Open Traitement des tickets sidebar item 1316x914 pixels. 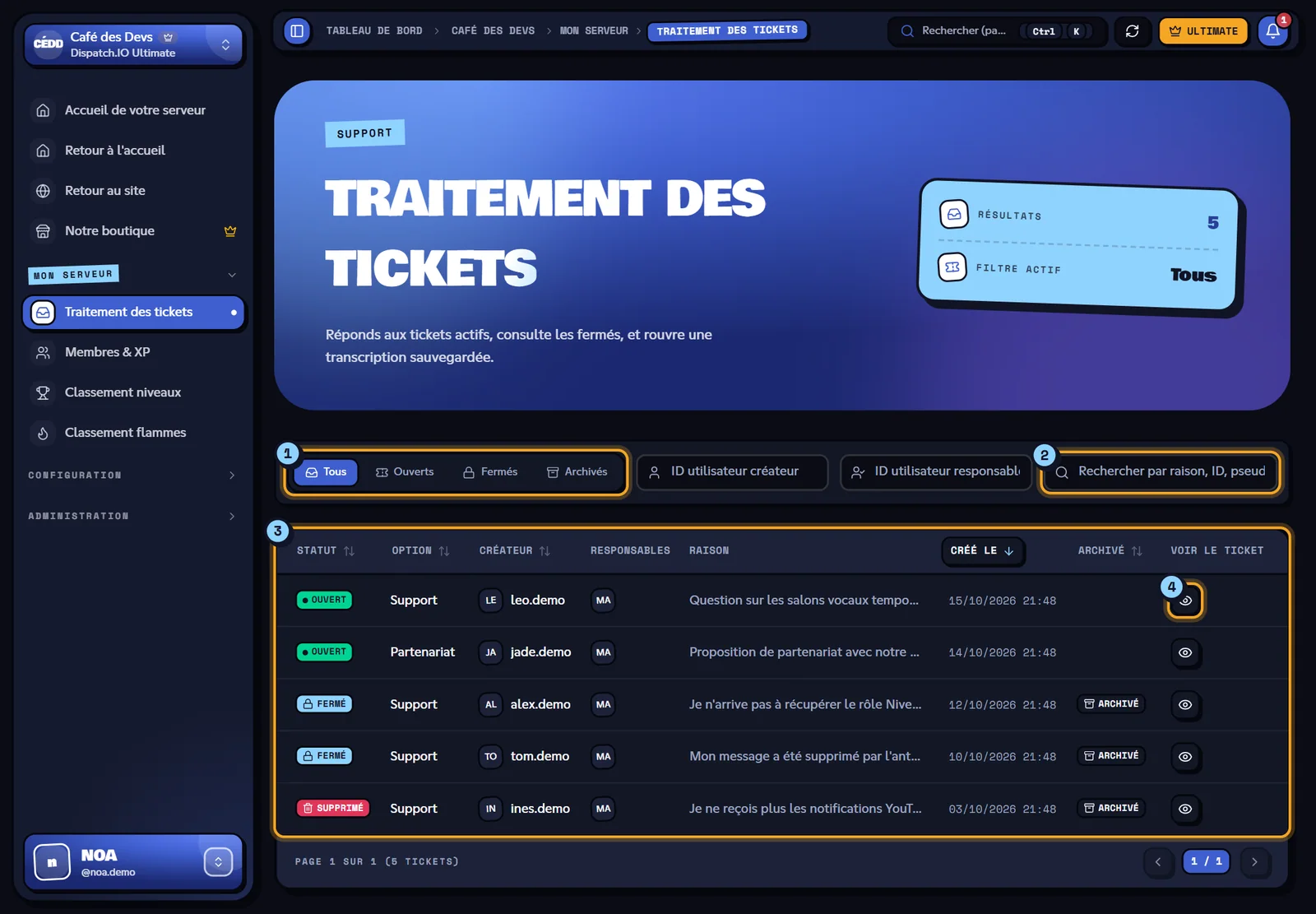coord(133,313)
